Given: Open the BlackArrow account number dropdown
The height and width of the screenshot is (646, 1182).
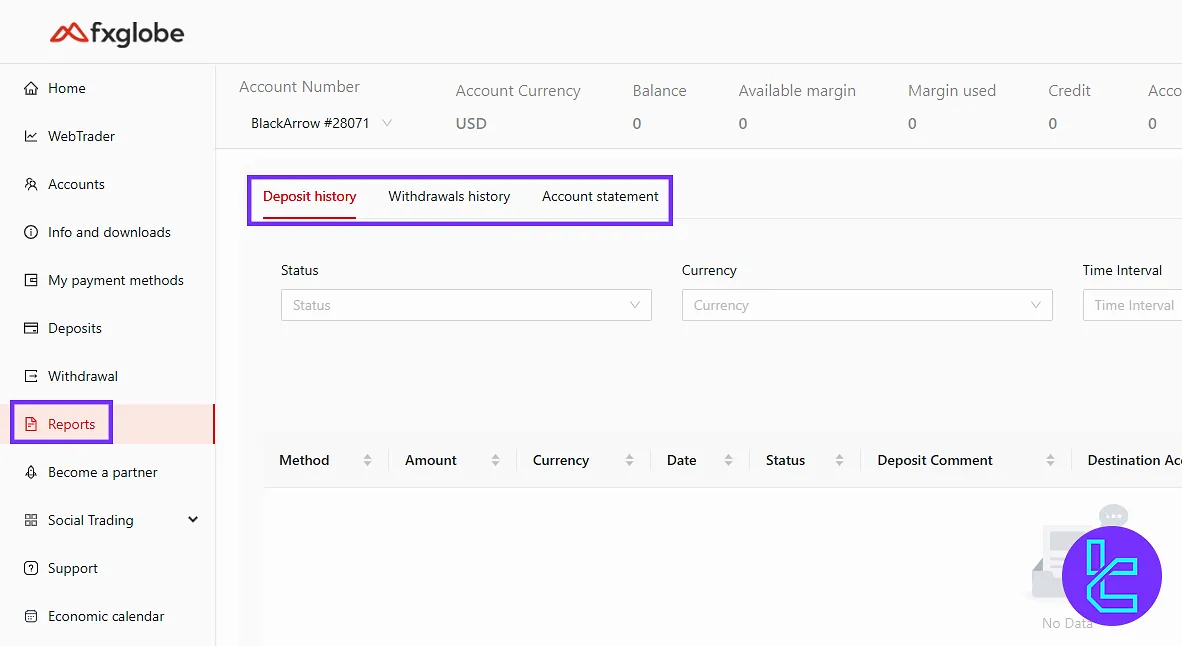Looking at the screenshot, I should [320, 124].
